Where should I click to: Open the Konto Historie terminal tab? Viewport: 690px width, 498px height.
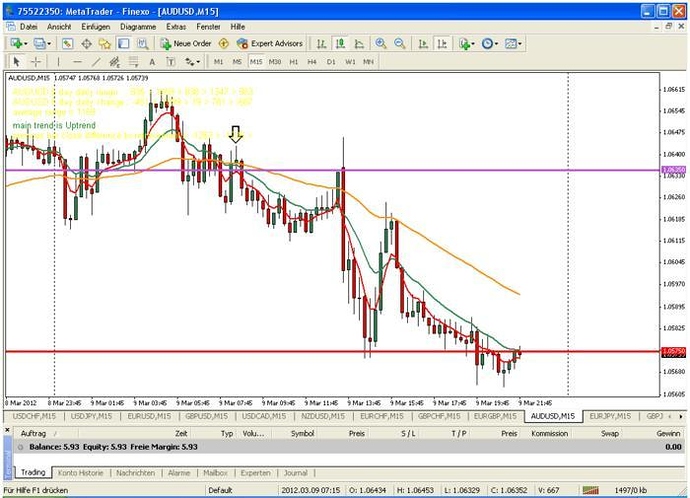[x=81, y=473]
